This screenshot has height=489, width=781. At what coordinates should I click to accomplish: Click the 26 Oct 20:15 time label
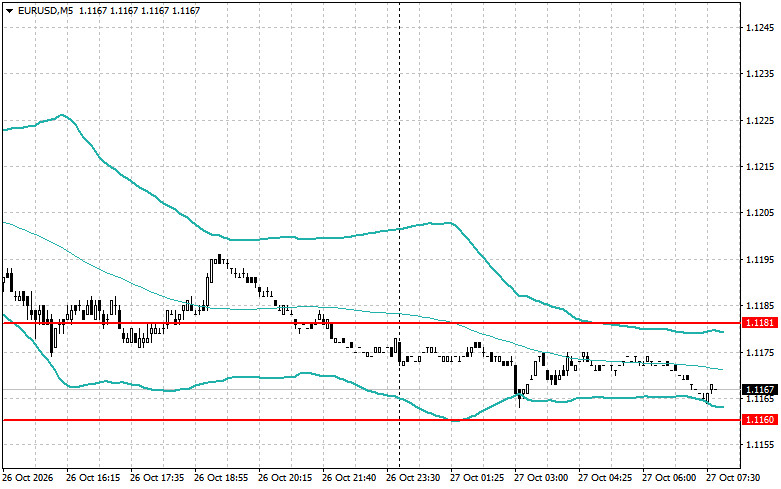[x=285, y=478]
